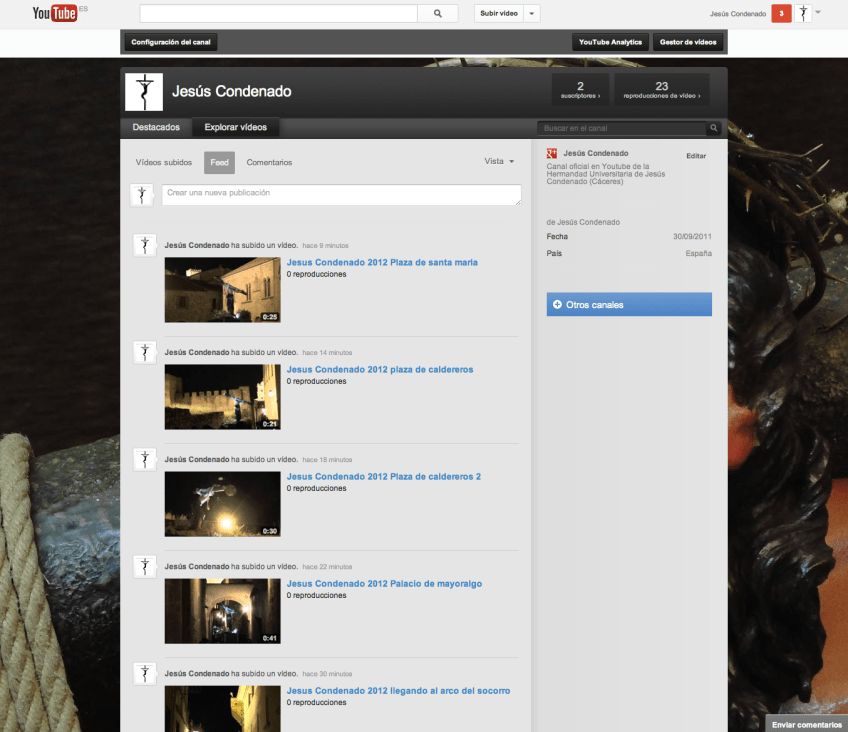Expand Otros canales with plus icon
This screenshot has width=848, height=732.
click(x=557, y=304)
